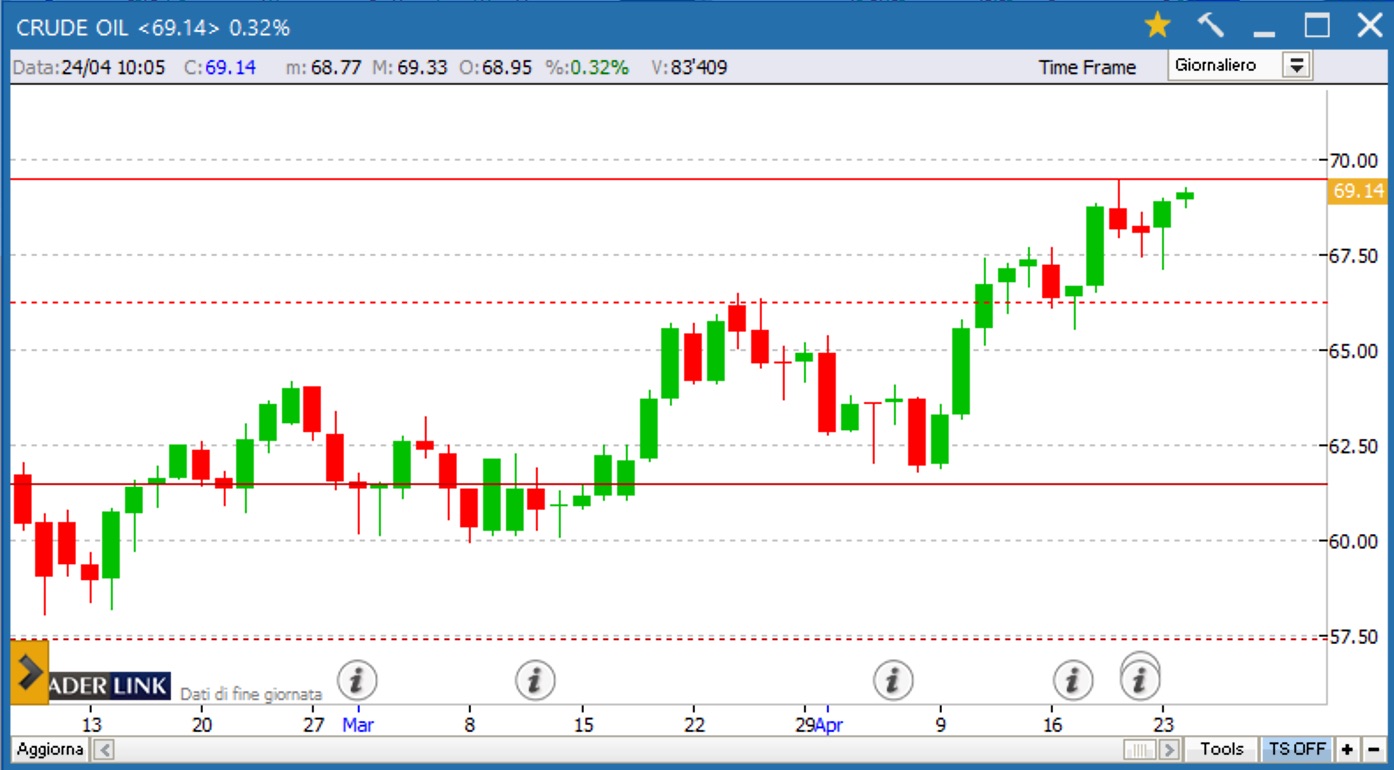
Task: Click the 70.00 price axis label
Action: point(1352,160)
